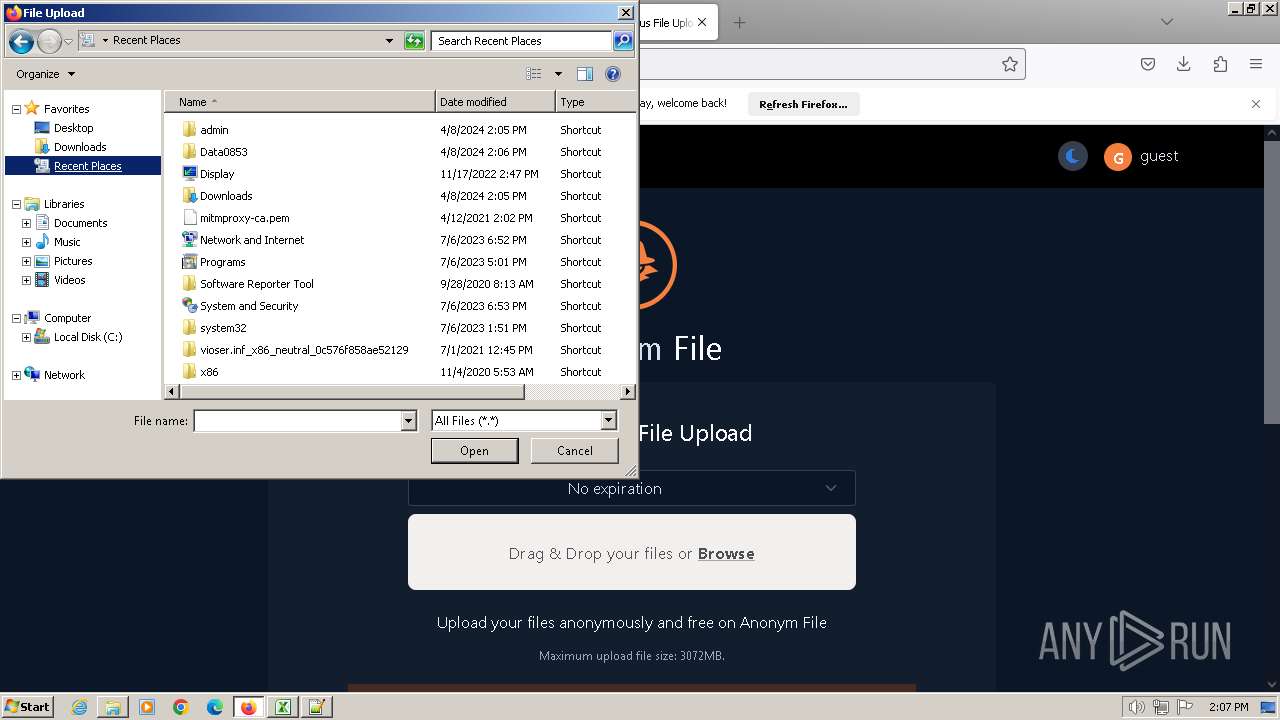Show the preview pane icon

585,74
